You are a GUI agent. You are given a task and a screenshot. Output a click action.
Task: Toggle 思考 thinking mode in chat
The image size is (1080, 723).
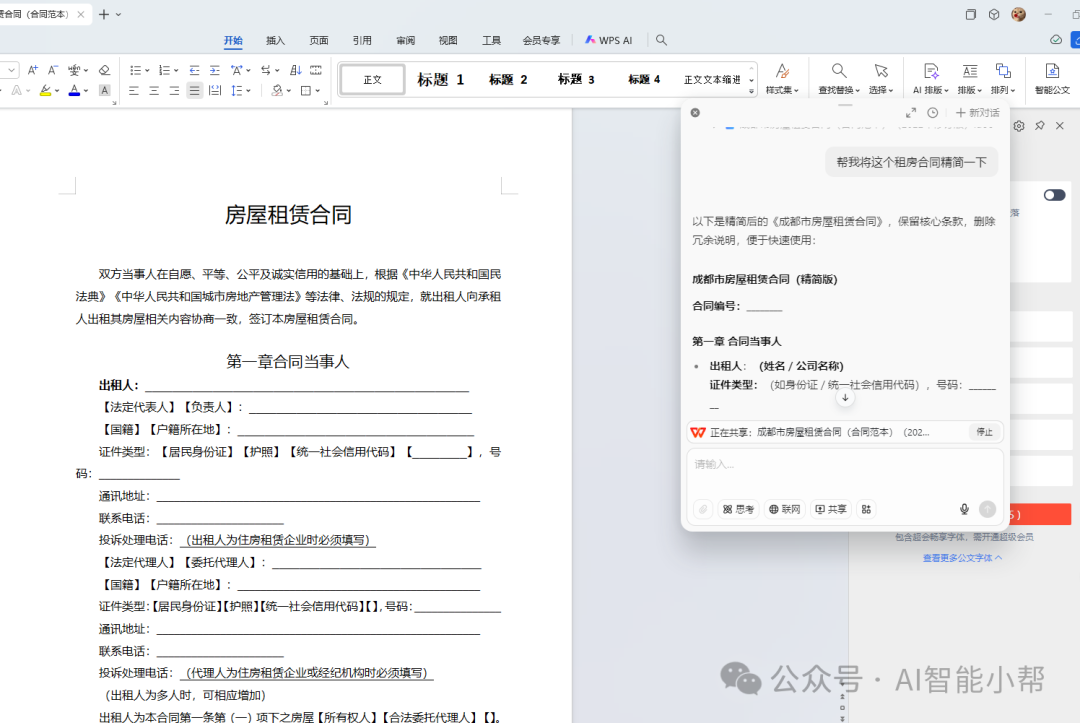[738, 510]
